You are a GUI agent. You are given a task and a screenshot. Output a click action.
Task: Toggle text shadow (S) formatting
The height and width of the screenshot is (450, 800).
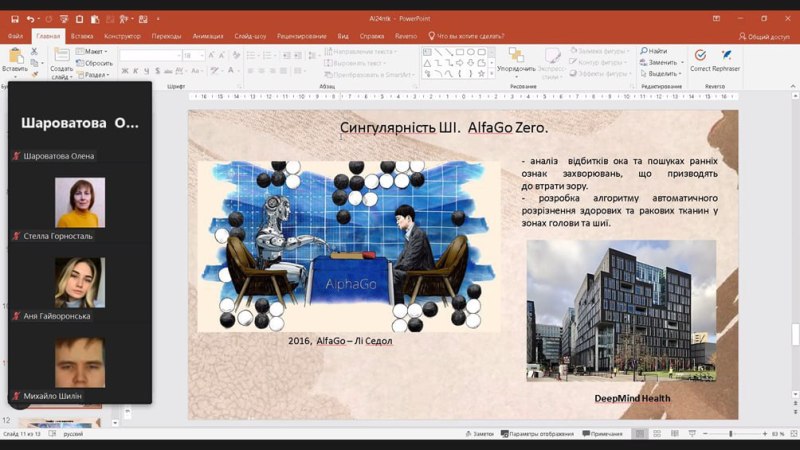click(157, 71)
